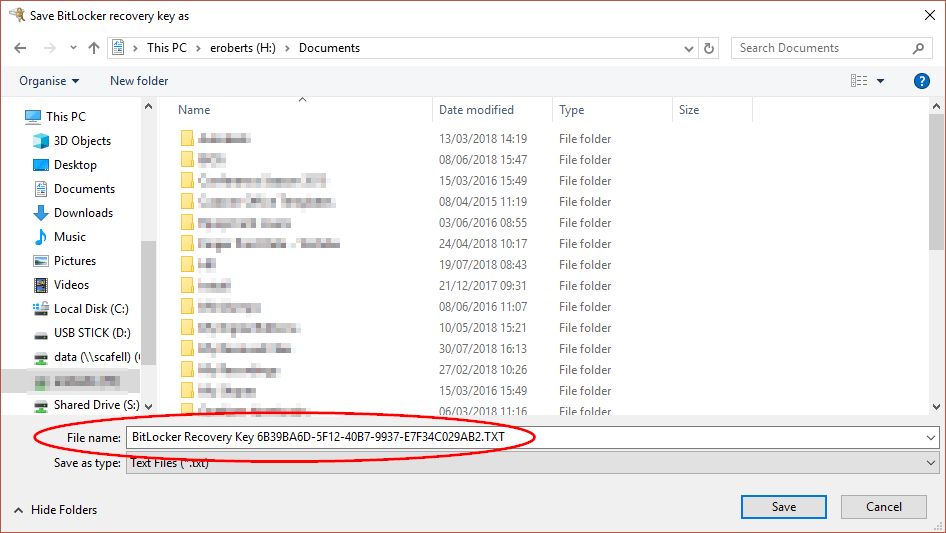Viewport: 946px width, 533px height.
Task: Change view with the view icon
Action: click(859, 81)
